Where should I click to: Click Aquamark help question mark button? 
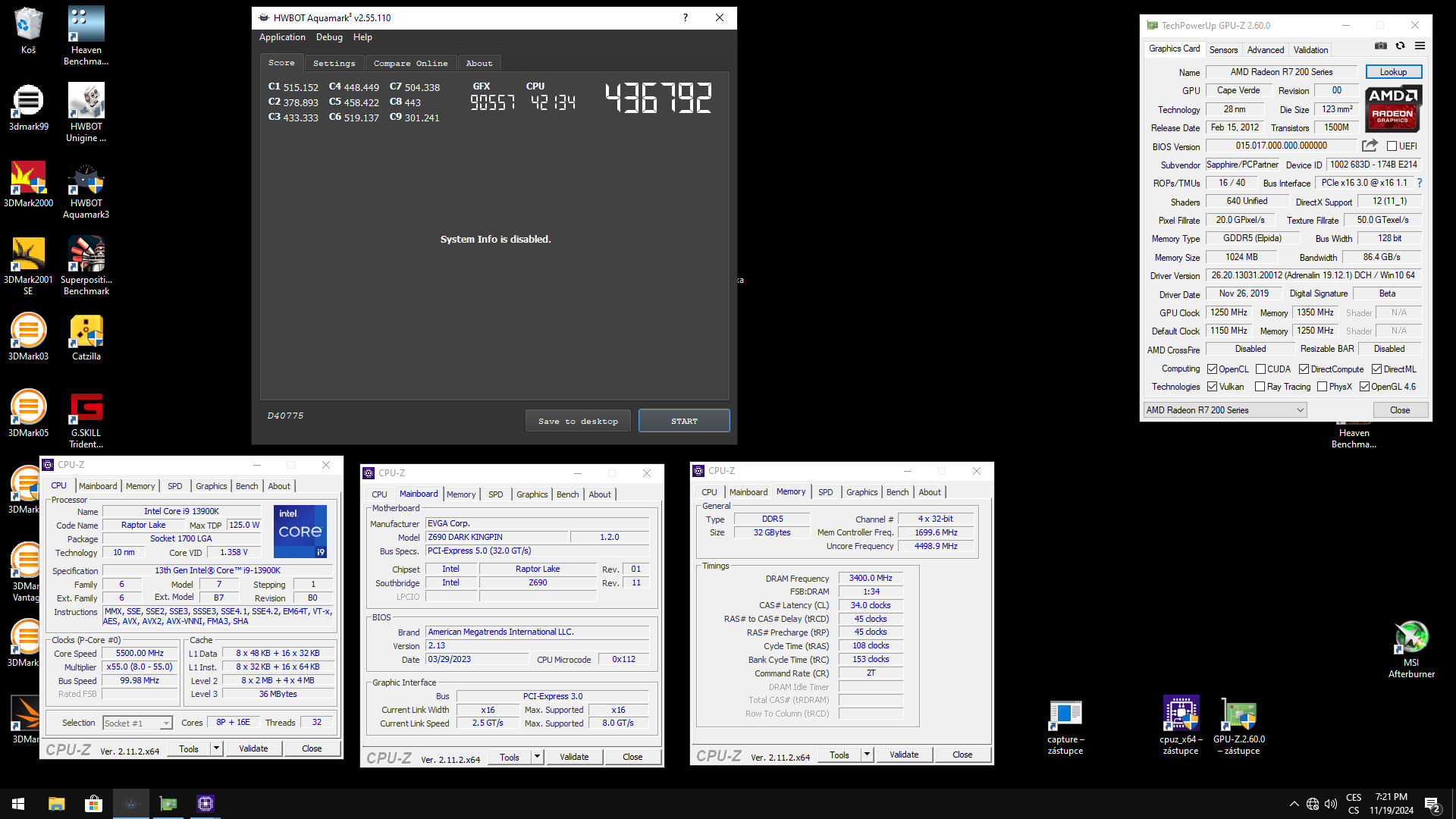click(685, 17)
